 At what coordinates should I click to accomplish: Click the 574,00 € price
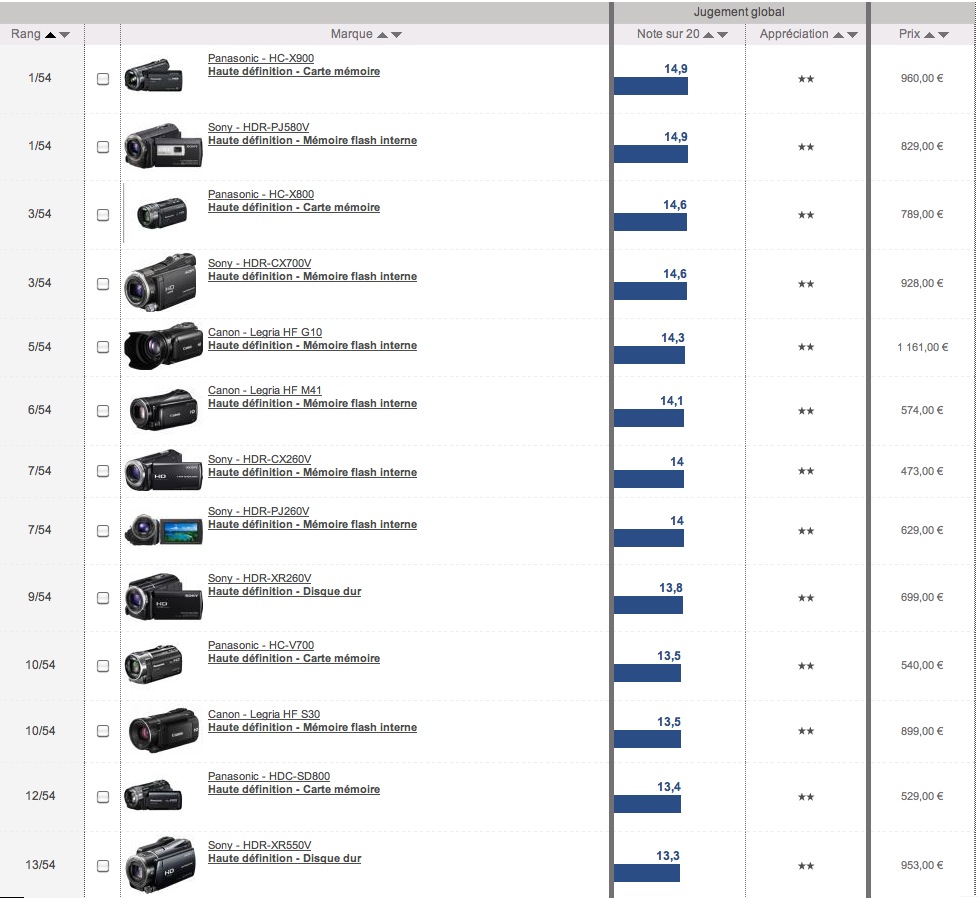pyautogui.click(x=922, y=410)
